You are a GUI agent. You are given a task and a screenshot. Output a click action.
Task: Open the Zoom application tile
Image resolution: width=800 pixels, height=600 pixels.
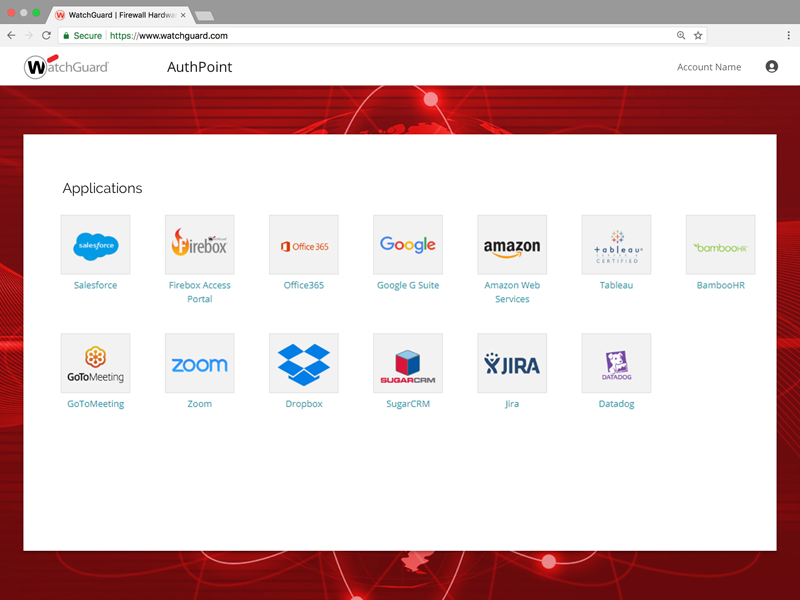(199, 364)
